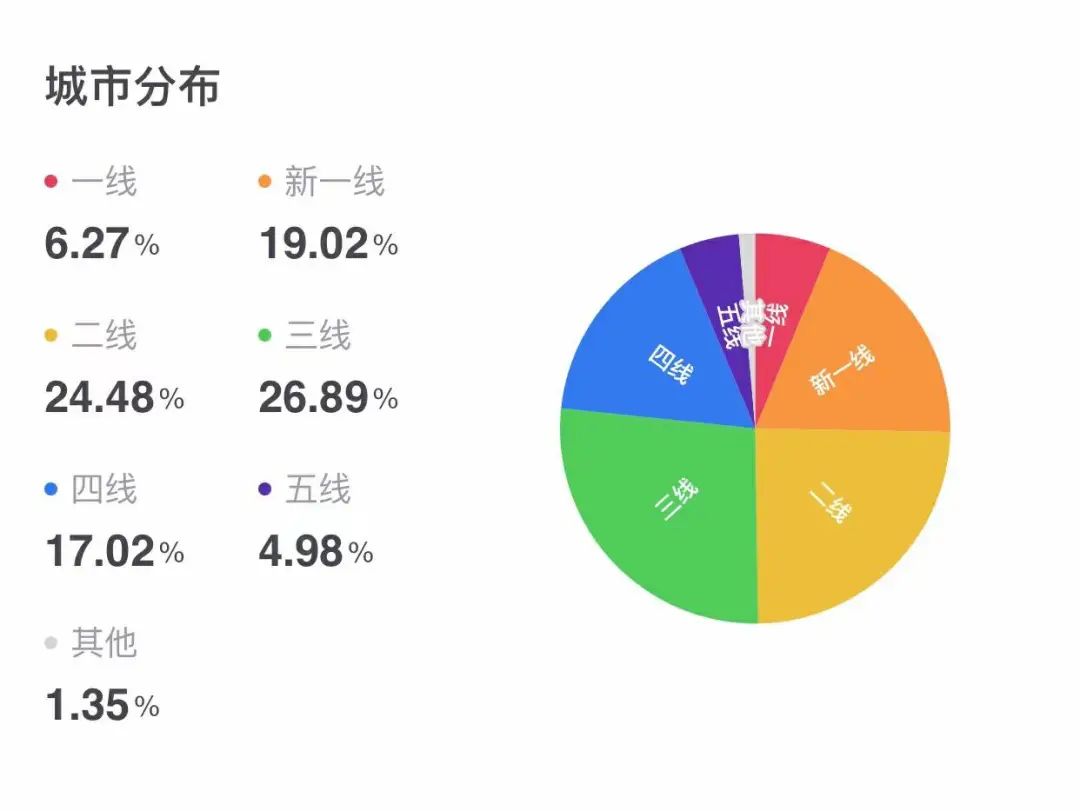Select the blue 四线 pie slice
The height and width of the screenshot is (811, 1080).
(650, 350)
